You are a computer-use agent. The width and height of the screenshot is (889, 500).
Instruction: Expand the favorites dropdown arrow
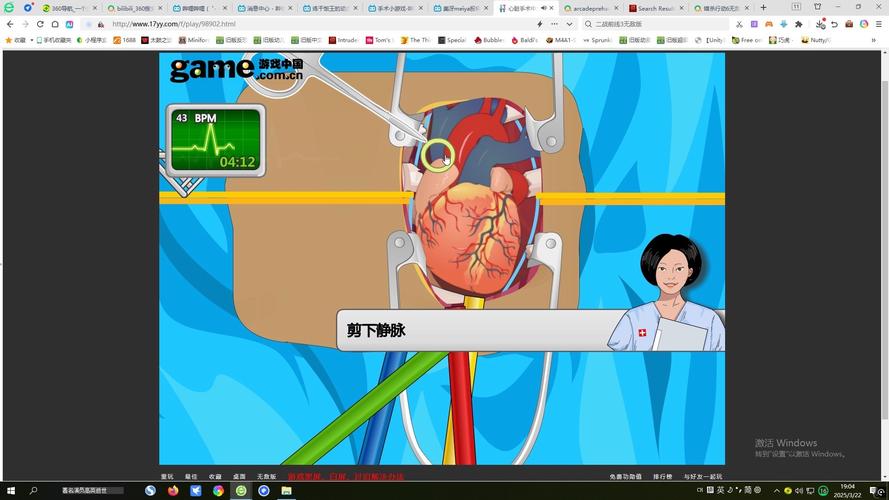[31, 40]
